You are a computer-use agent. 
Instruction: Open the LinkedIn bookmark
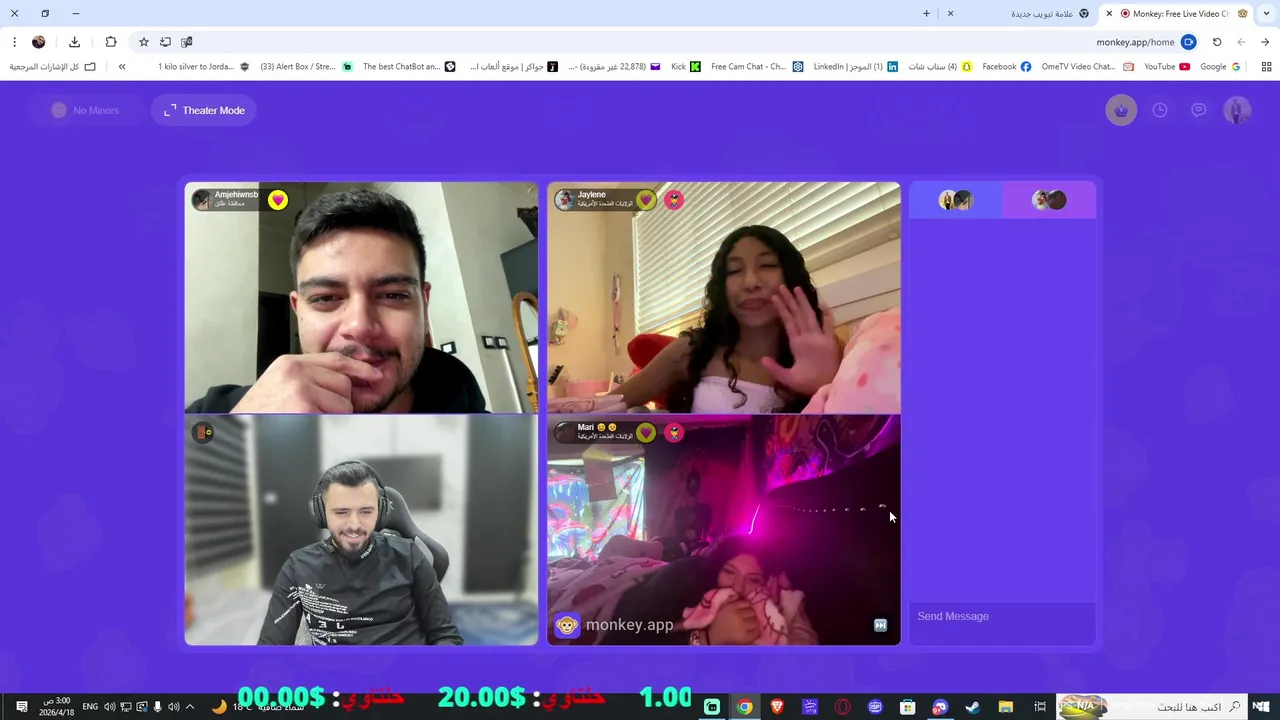click(x=855, y=67)
